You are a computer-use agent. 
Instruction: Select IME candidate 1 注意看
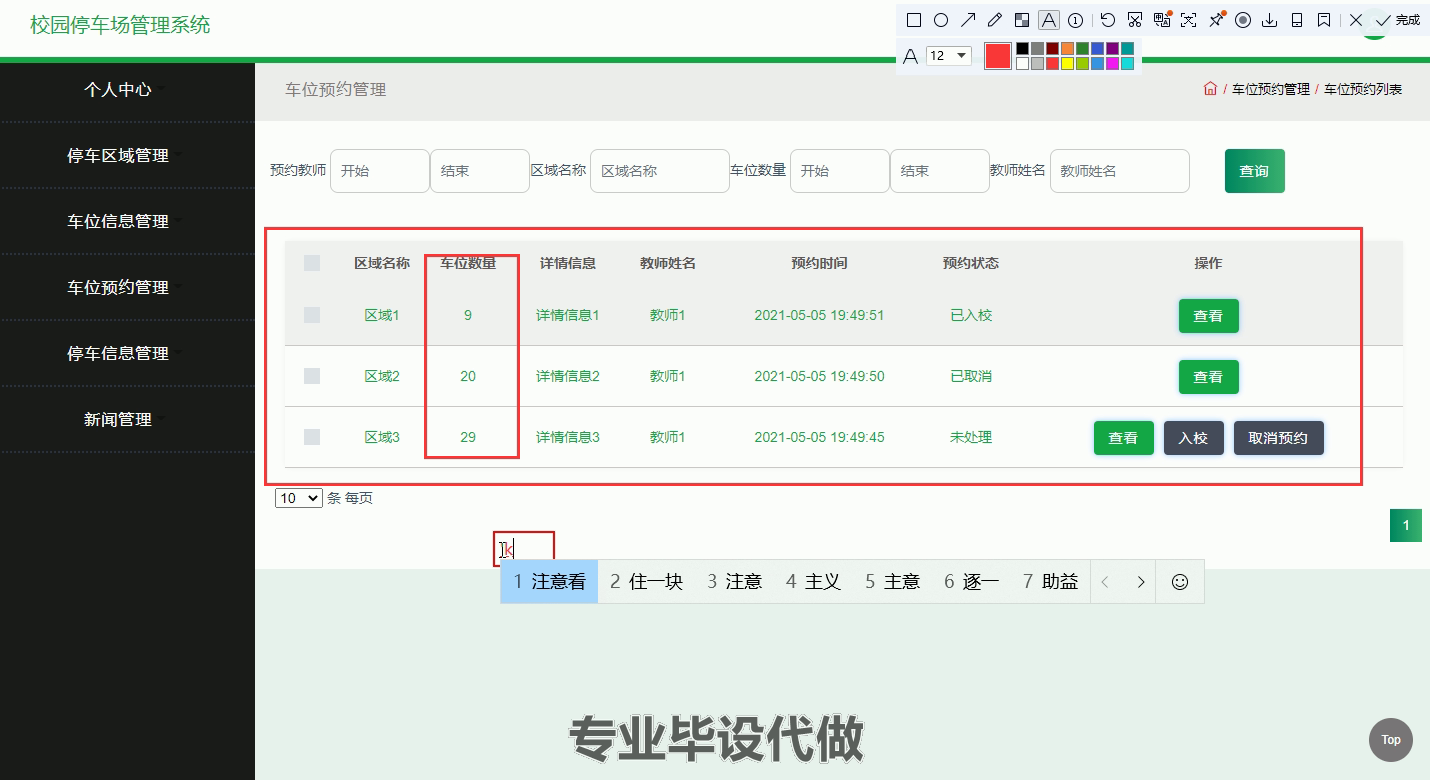click(549, 581)
